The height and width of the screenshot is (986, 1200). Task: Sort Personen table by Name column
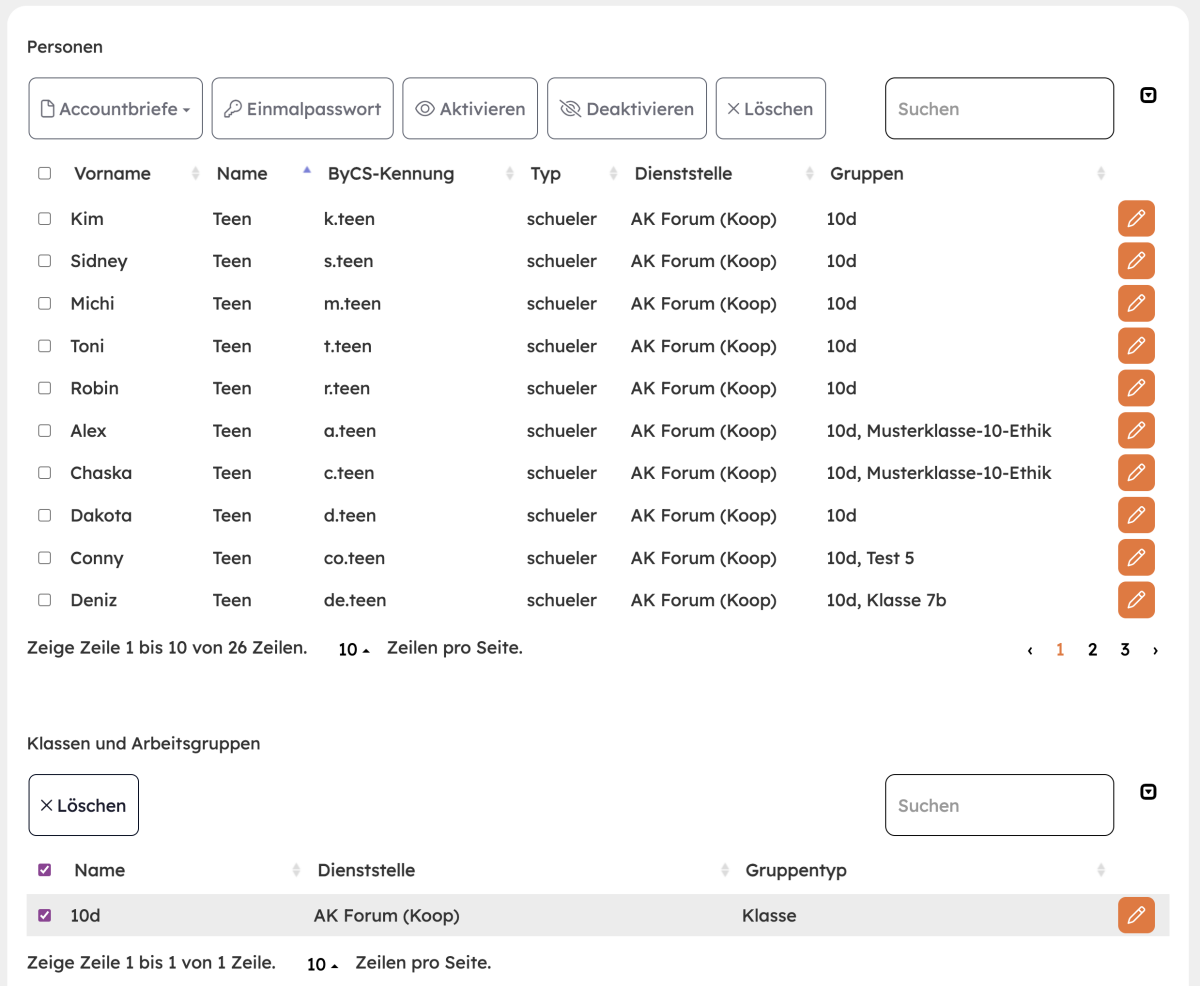(x=242, y=174)
